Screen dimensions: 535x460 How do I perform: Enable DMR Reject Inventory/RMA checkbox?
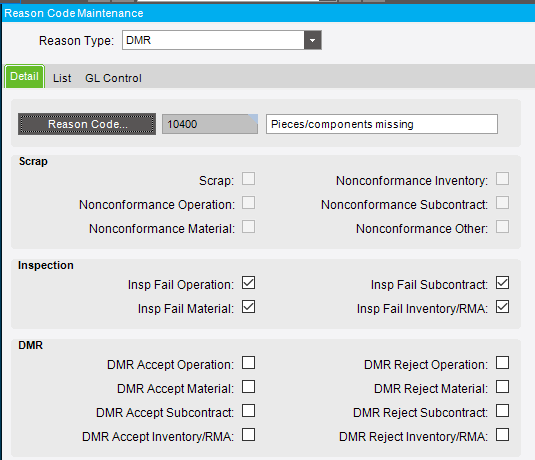(x=503, y=435)
